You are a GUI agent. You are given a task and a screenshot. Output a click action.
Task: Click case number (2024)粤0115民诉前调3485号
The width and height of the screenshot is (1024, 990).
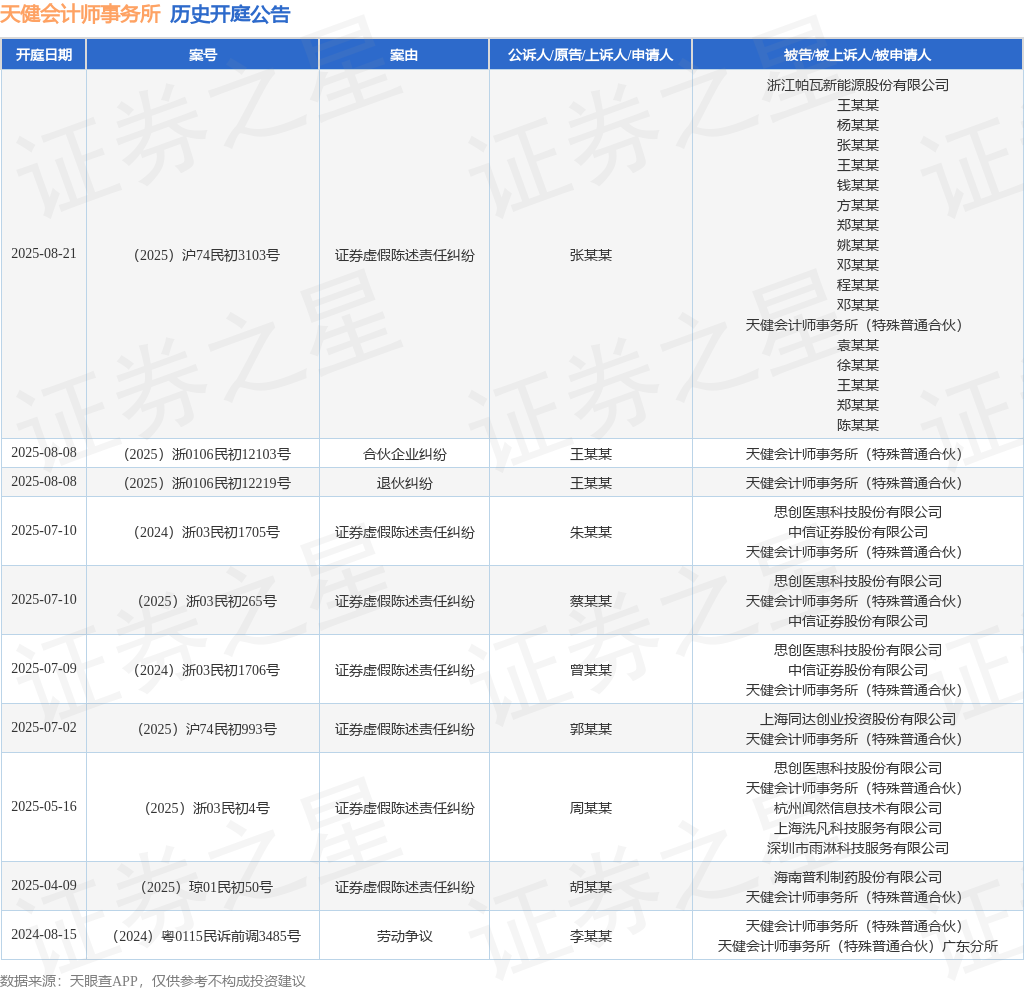[x=206, y=936]
